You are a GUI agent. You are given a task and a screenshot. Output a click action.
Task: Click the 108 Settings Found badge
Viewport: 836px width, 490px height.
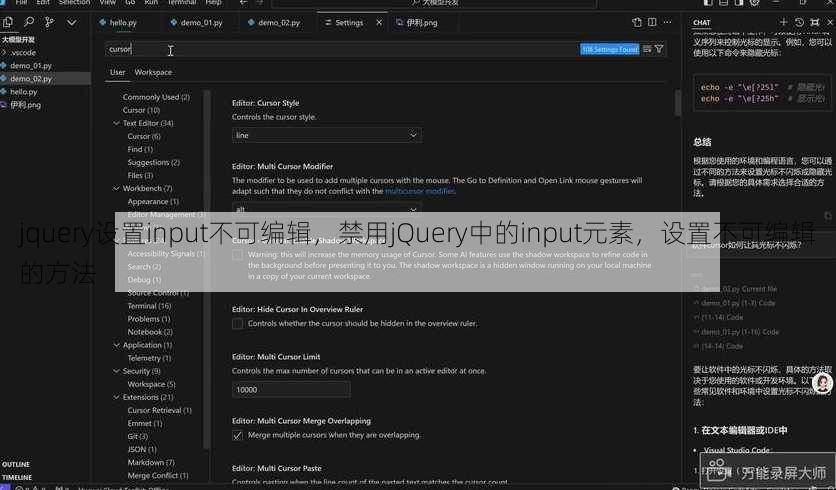coord(609,49)
